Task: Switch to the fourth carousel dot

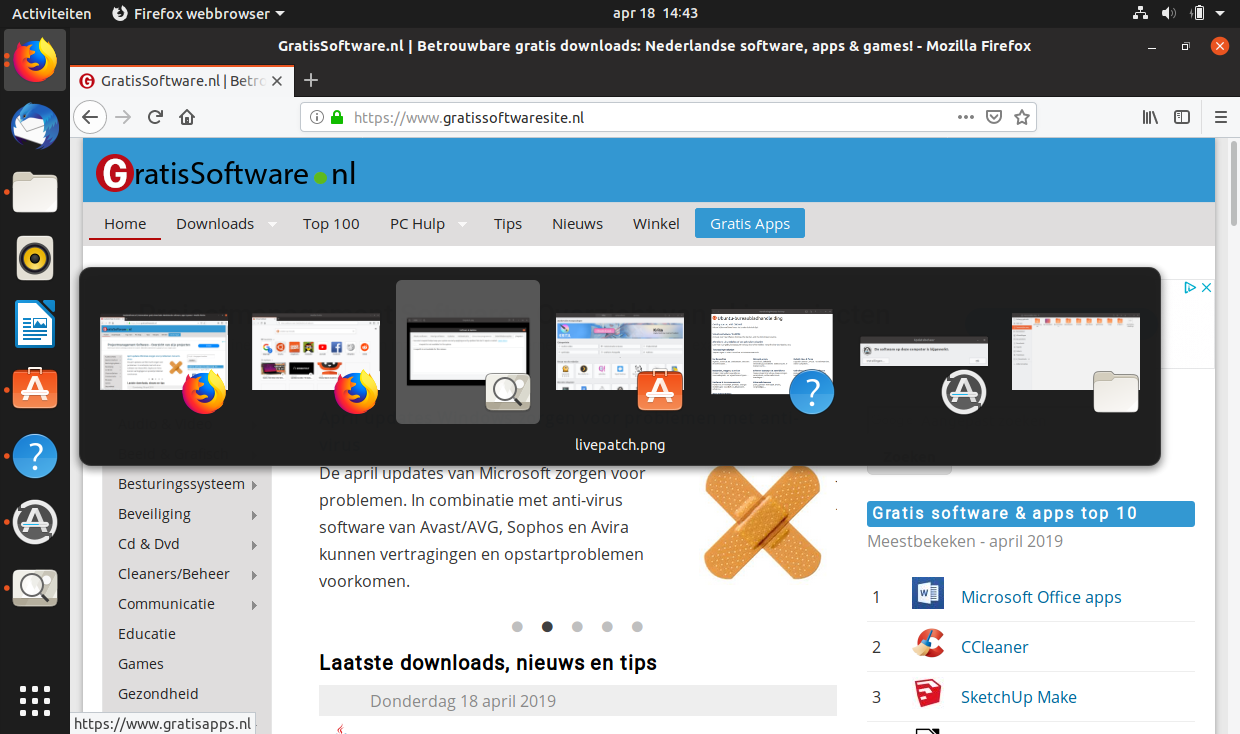Action: tap(607, 627)
